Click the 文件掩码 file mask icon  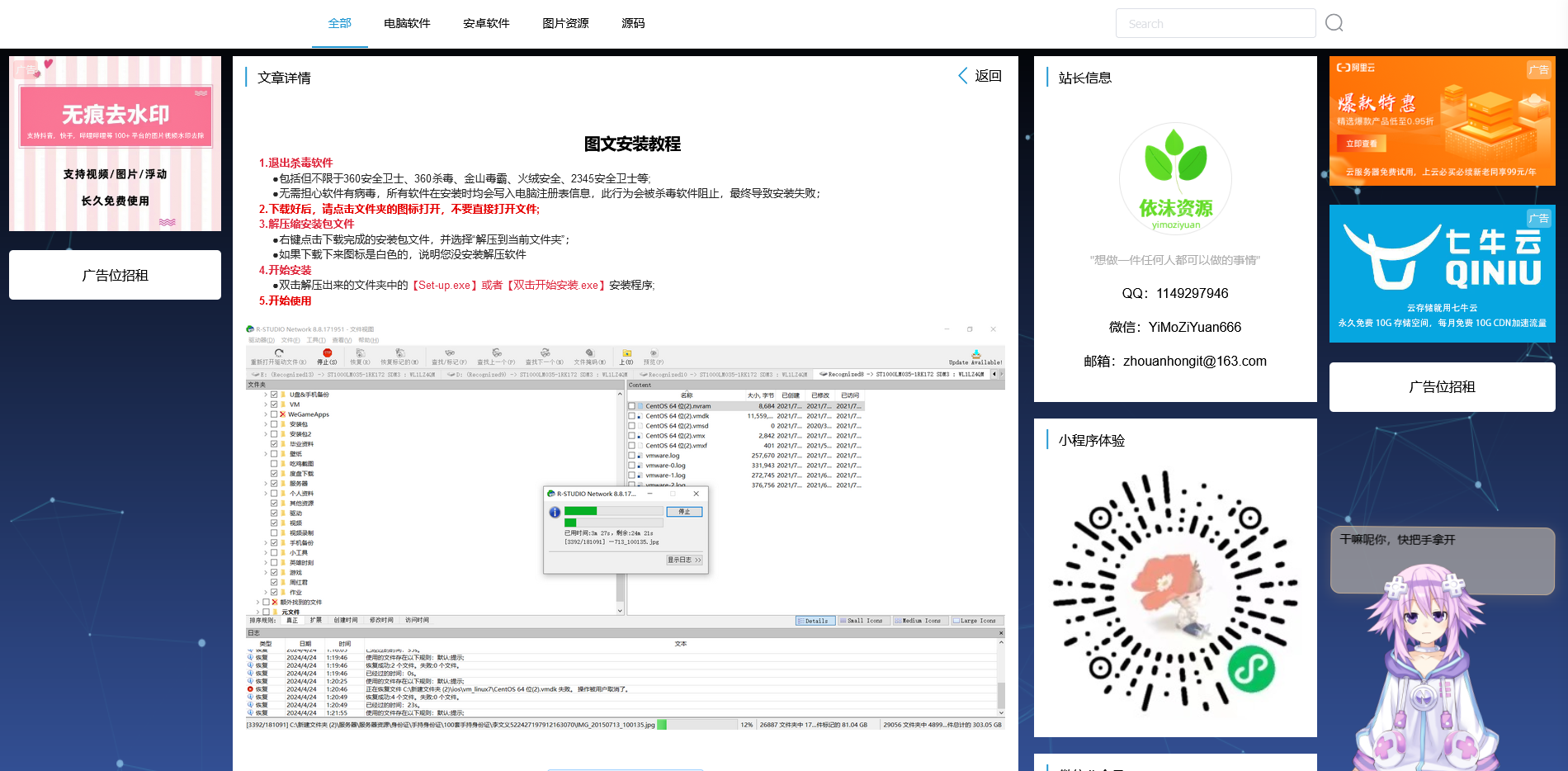(589, 353)
